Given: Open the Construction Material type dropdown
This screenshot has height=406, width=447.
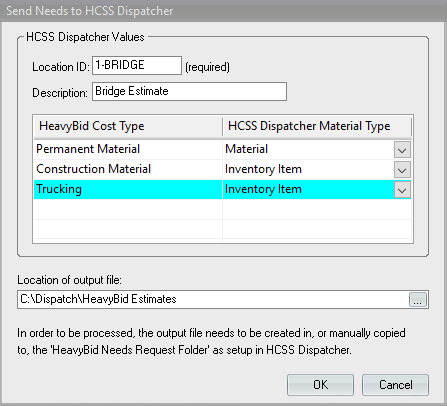Looking at the screenshot, I should pos(402,170).
